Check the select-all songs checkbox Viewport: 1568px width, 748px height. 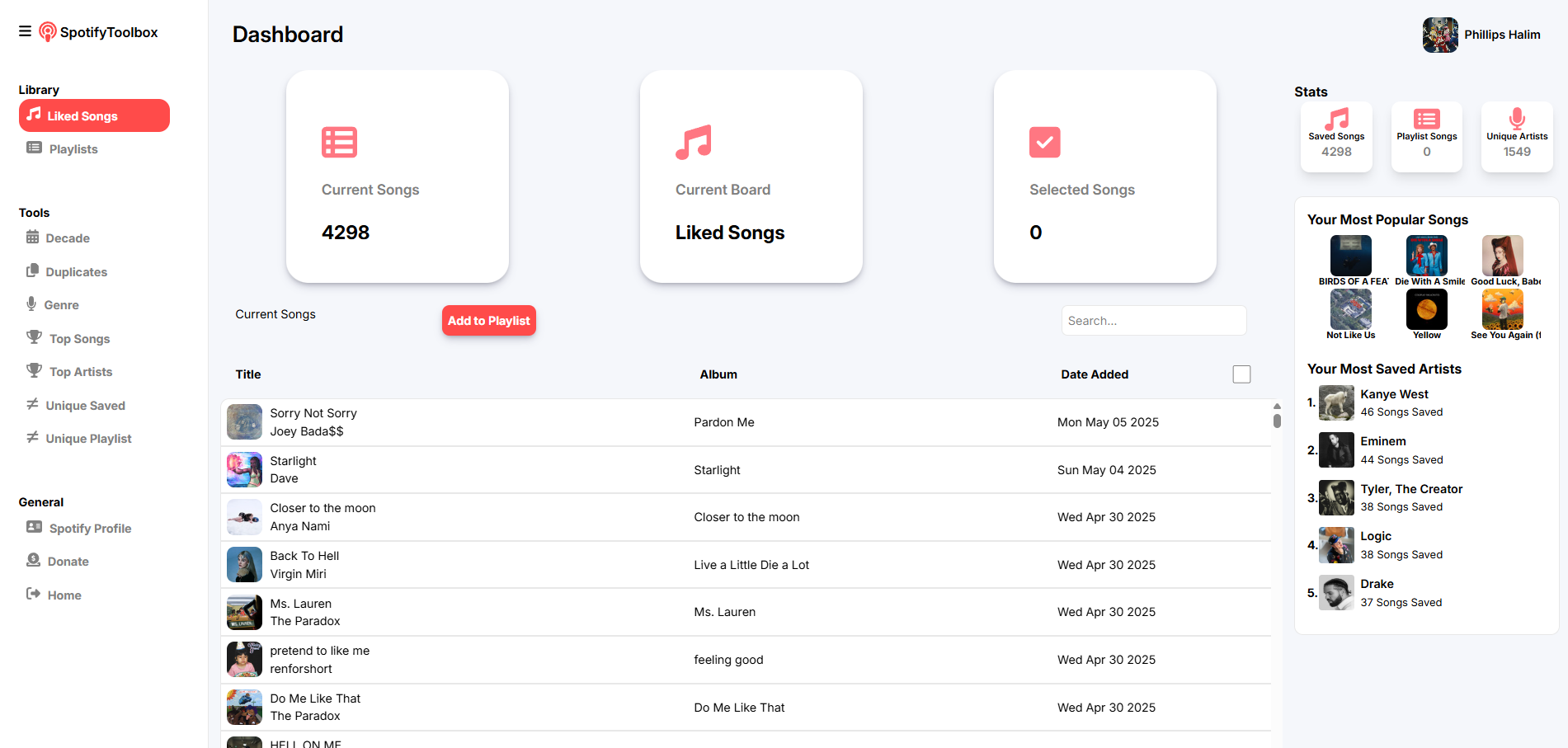click(1241, 374)
